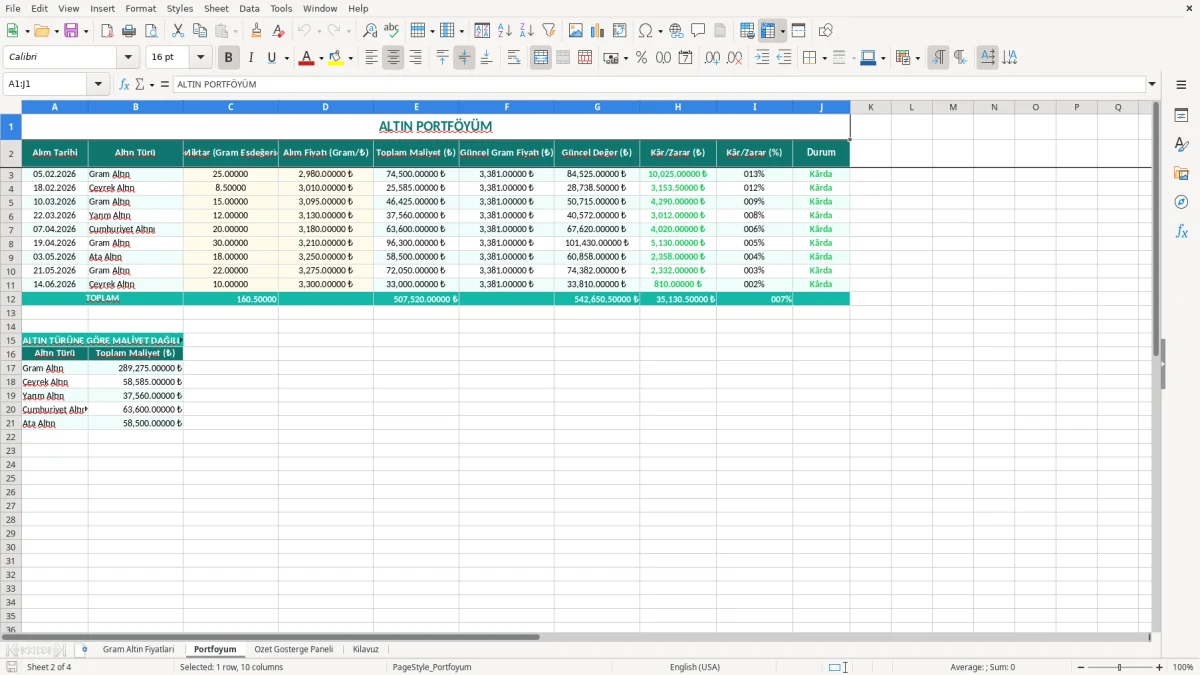Open the background color dropdown arrow
Image resolution: width=1200 pixels, height=675 pixels.
coord(350,58)
